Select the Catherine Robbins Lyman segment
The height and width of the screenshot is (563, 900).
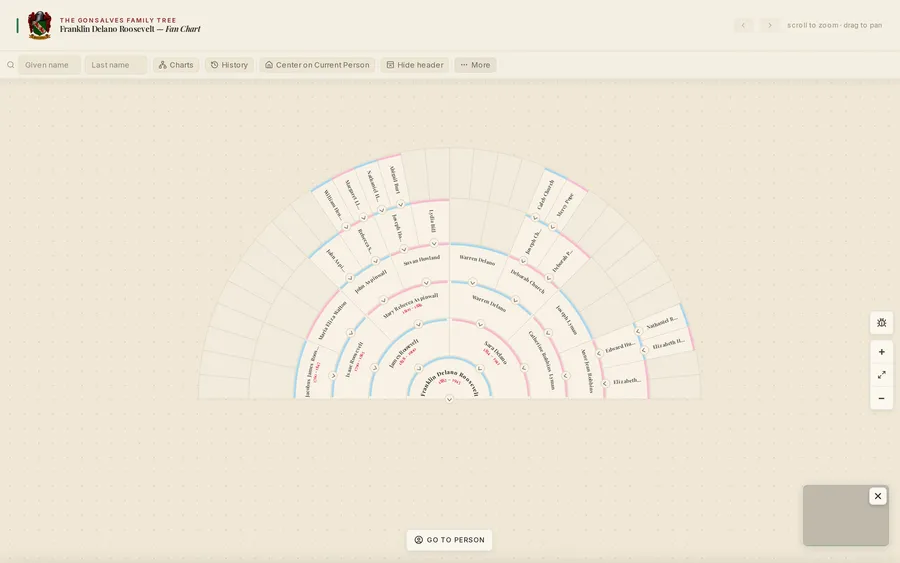542,361
